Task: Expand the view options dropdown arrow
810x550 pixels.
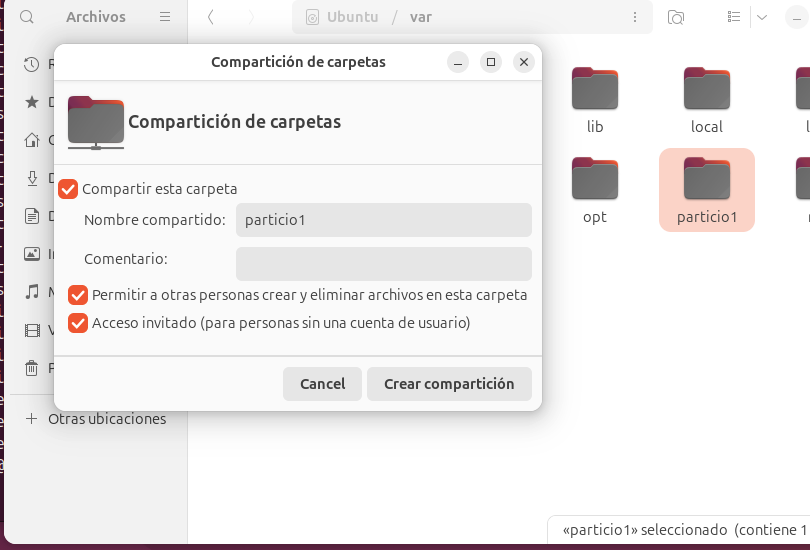Action: coord(761,17)
